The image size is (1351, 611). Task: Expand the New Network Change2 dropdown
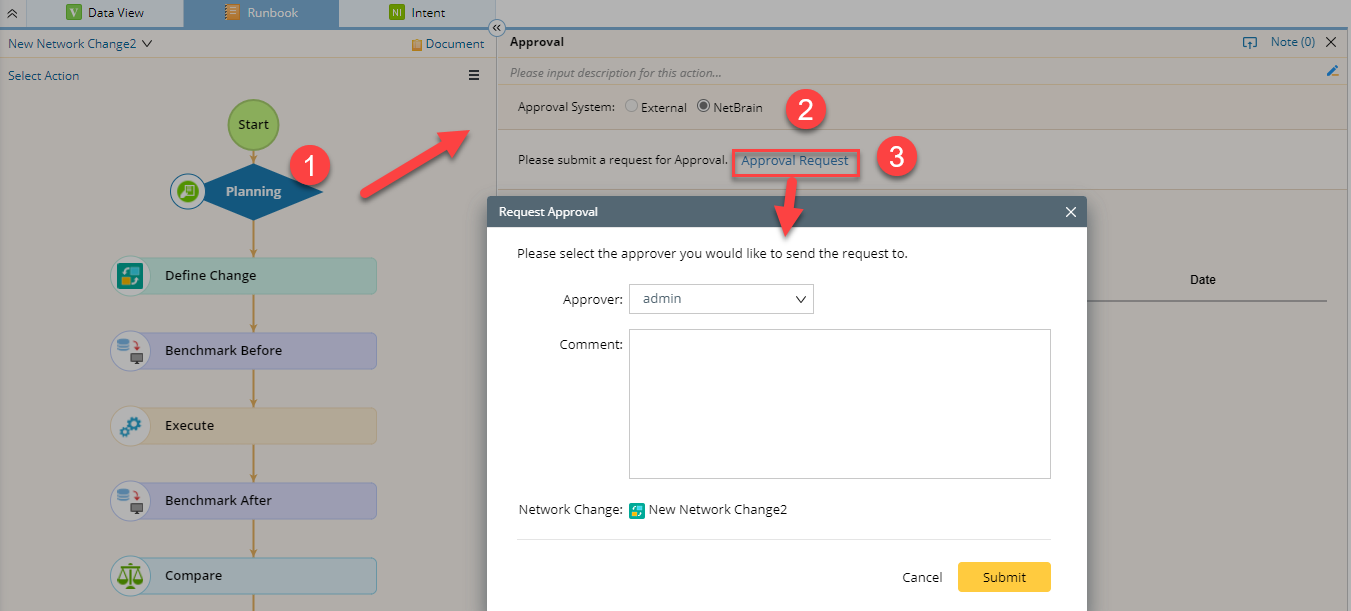tap(147, 44)
